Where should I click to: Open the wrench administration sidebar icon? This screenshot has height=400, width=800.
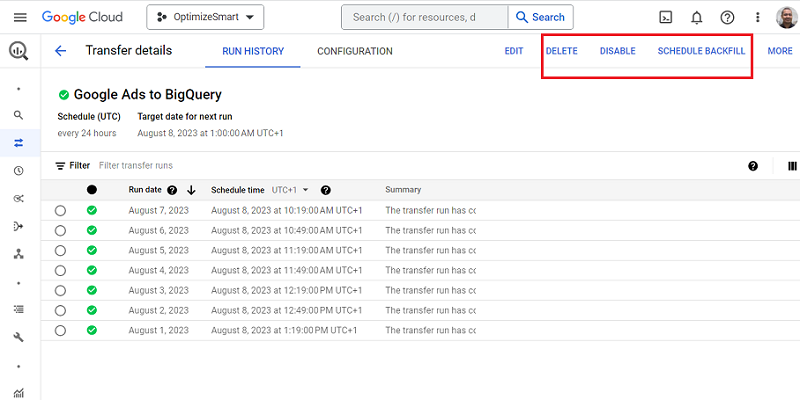[x=19, y=337]
